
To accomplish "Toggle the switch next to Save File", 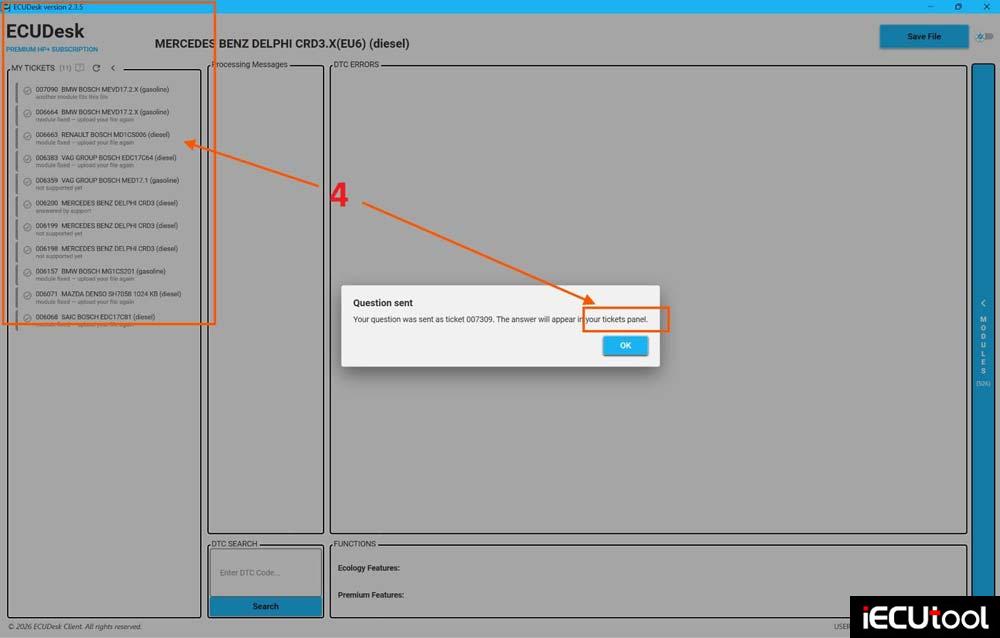I will (985, 37).
